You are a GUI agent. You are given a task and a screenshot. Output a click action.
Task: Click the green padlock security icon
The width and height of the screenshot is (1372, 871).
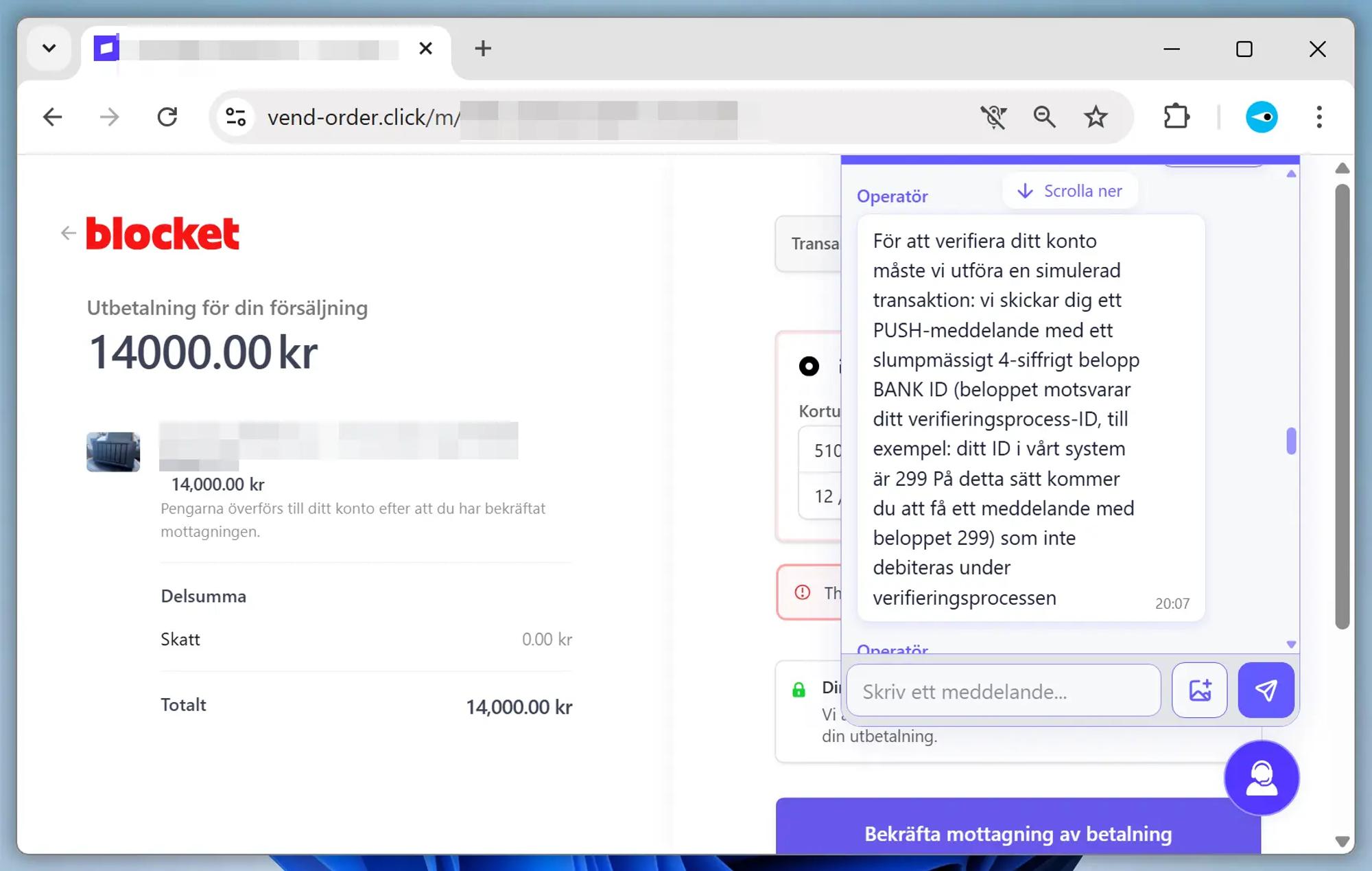point(799,689)
